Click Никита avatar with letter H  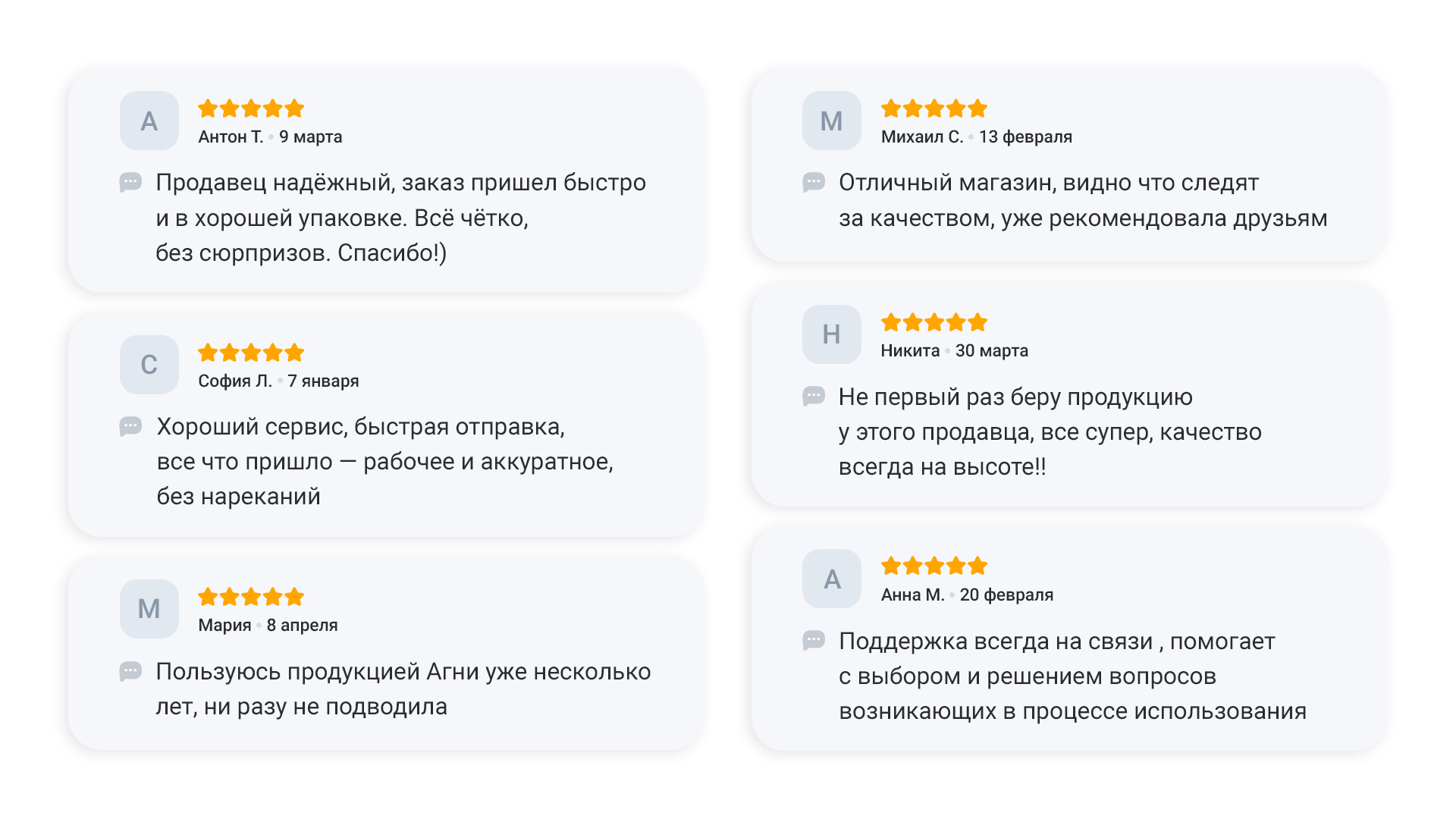pyautogui.click(x=832, y=334)
